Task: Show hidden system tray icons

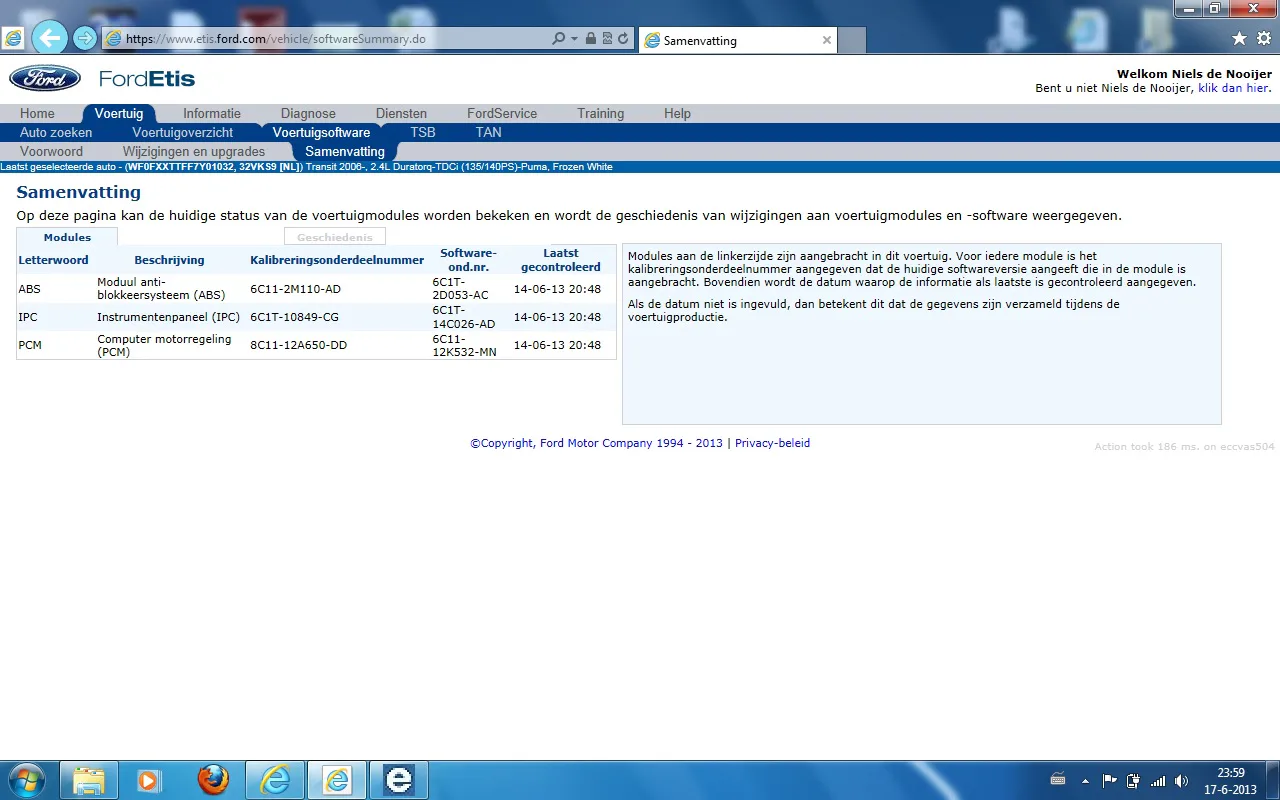Action: click(1085, 780)
